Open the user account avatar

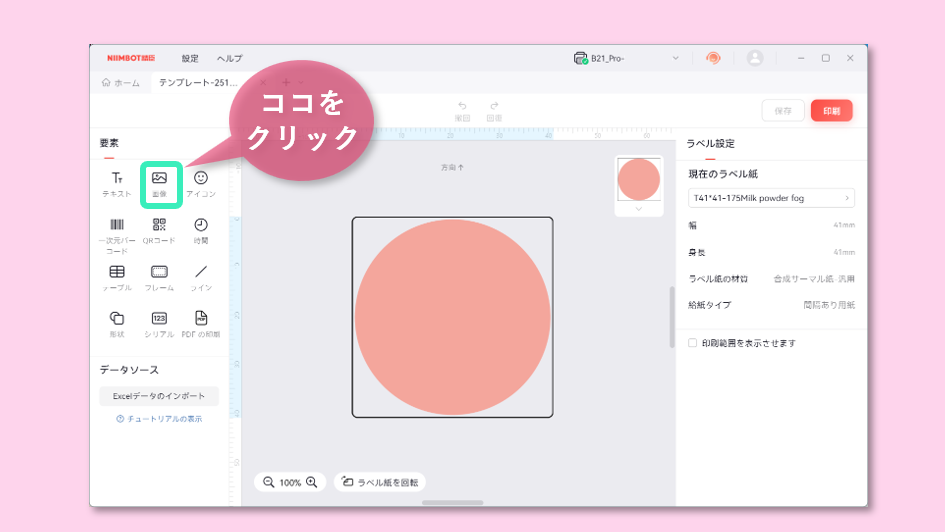755,58
